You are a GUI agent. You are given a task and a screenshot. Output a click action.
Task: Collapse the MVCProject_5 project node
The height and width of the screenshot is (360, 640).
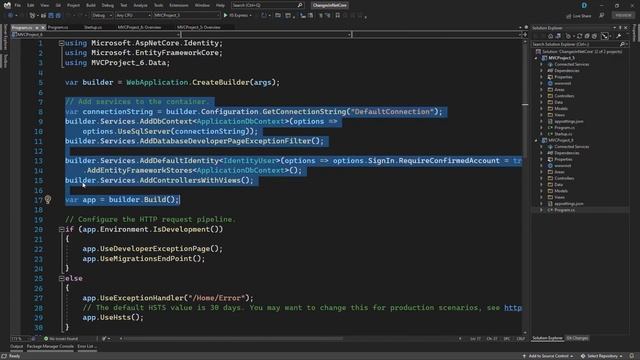pos(536,58)
